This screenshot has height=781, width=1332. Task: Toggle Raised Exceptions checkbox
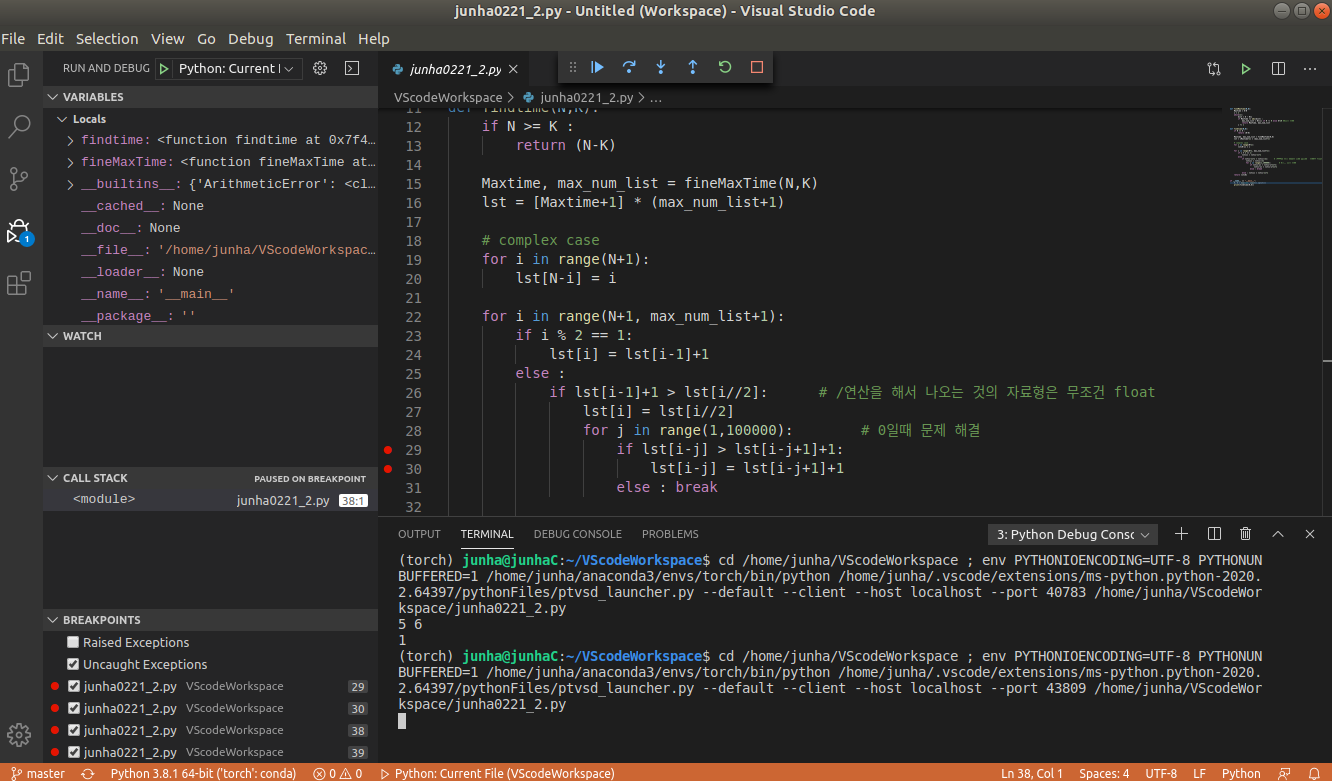pyautogui.click(x=73, y=642)
